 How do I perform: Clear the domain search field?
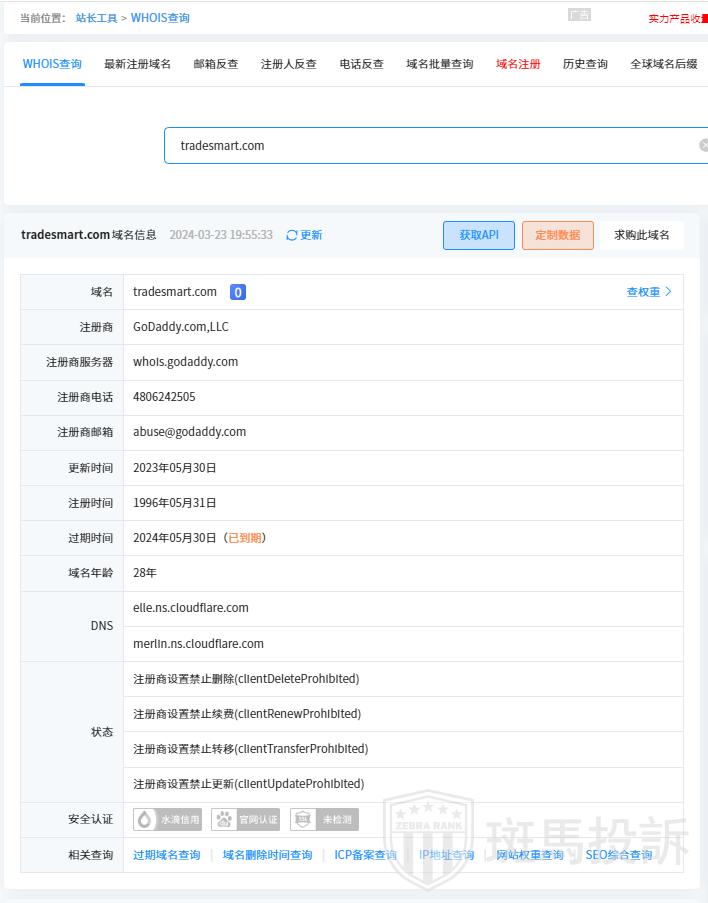tap(703, 145)
